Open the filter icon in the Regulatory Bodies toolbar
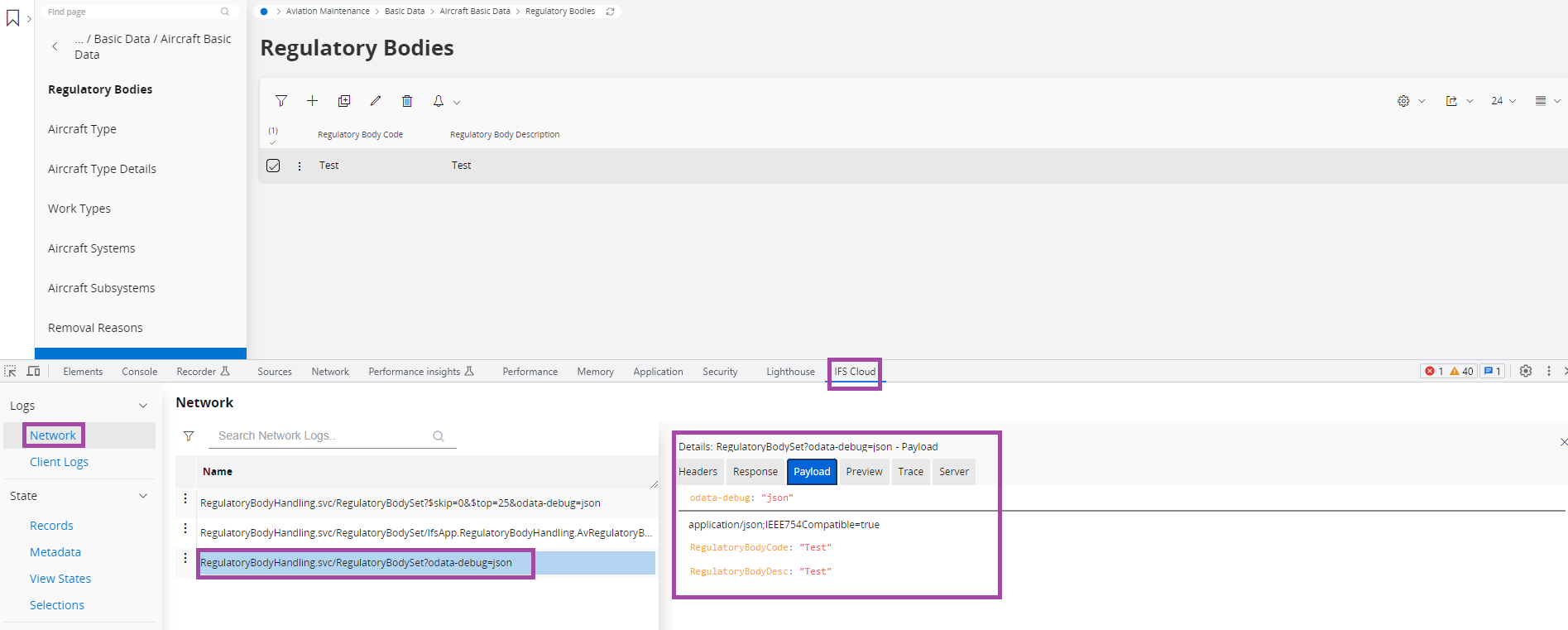 click(281, 101)
